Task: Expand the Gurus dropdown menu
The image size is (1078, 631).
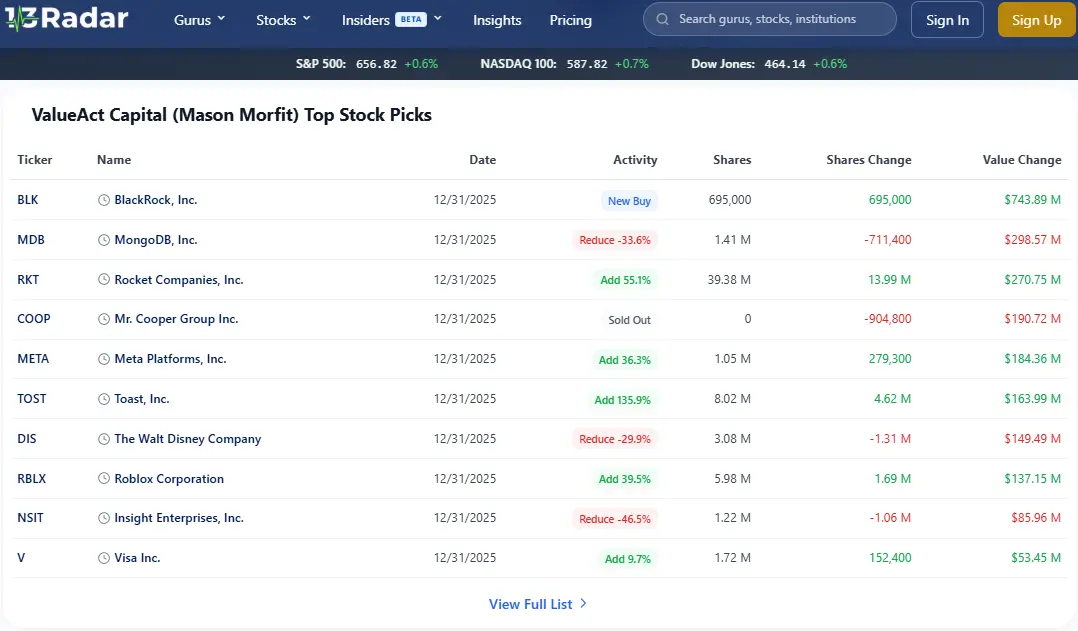Action: point(199,20)
